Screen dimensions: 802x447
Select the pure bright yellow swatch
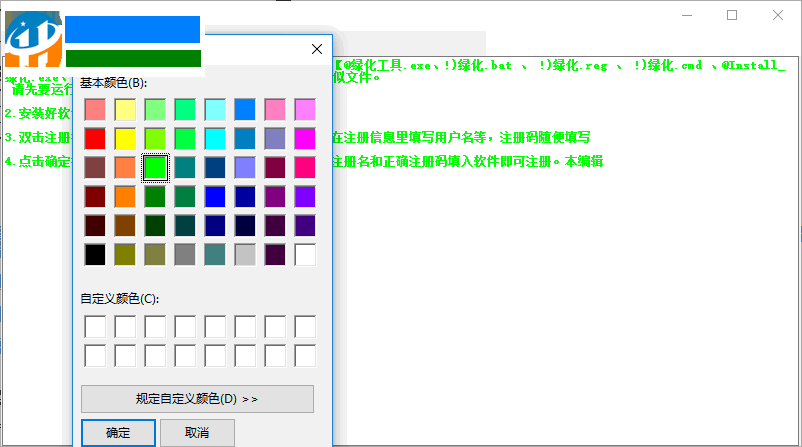point(125,139)
